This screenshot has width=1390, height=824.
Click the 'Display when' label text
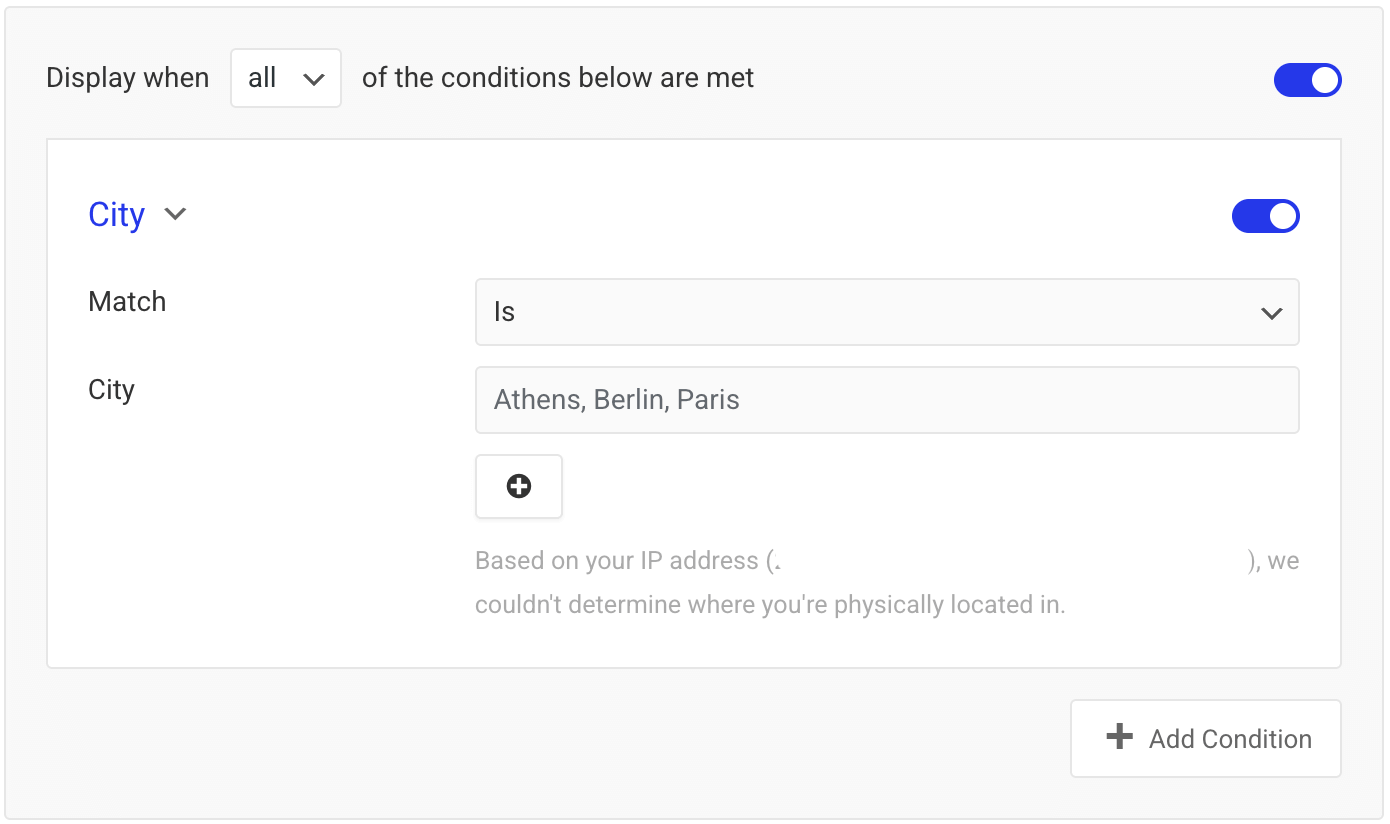(128, 78)
